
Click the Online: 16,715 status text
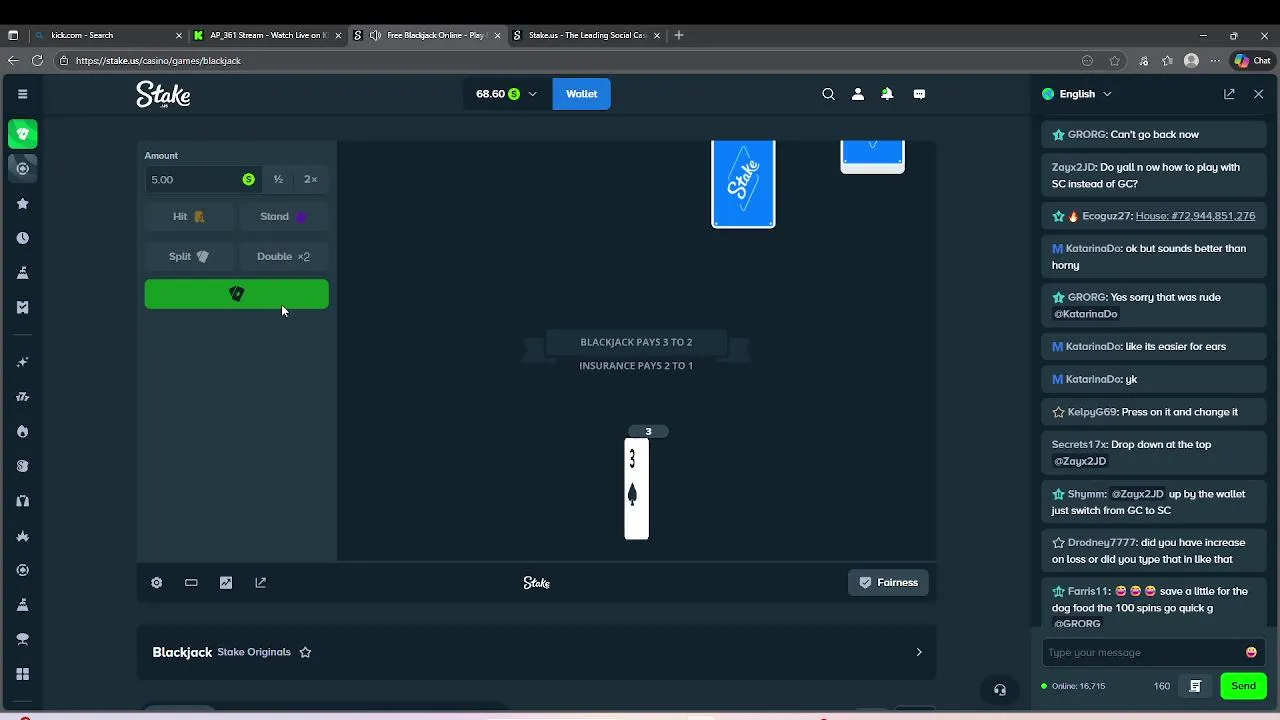tap(1078, 686)
